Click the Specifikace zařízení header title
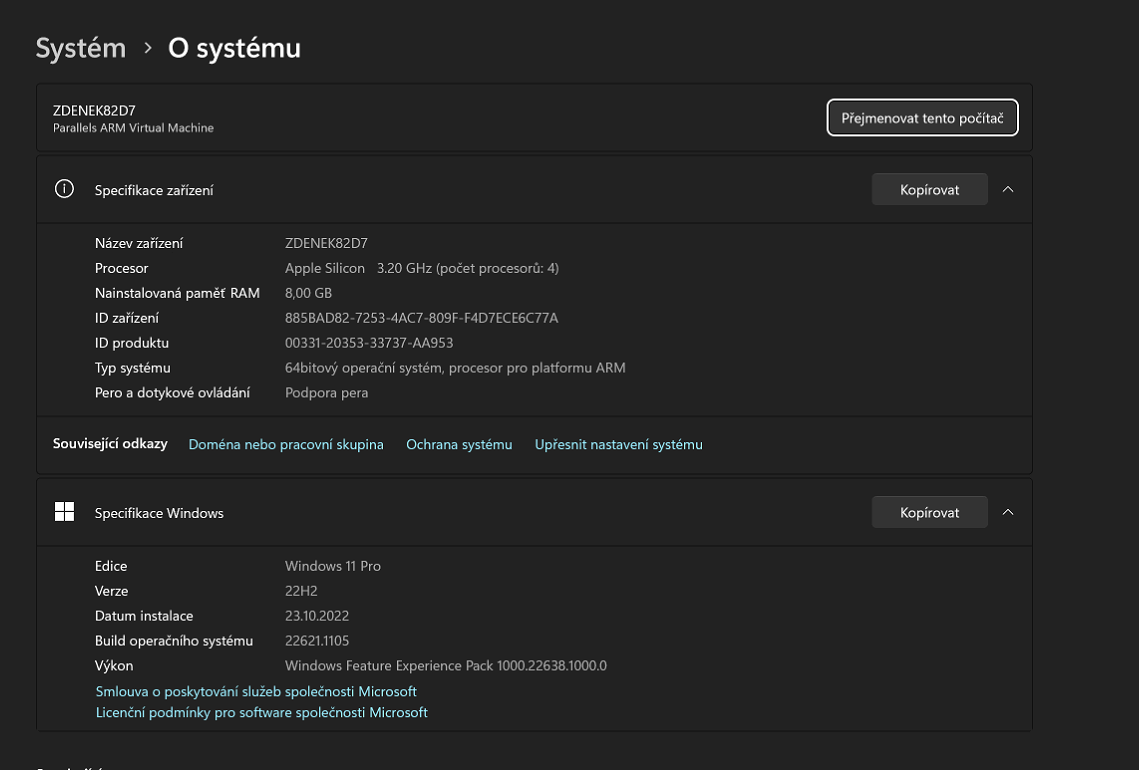This screenshot has width=1139, height=770. [x=154, y=190]
